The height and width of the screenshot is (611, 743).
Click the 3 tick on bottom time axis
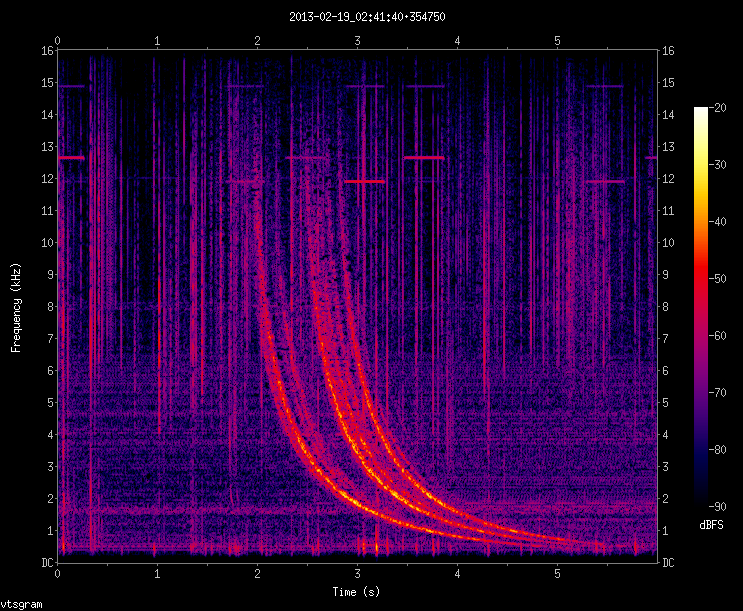point(358,575)
